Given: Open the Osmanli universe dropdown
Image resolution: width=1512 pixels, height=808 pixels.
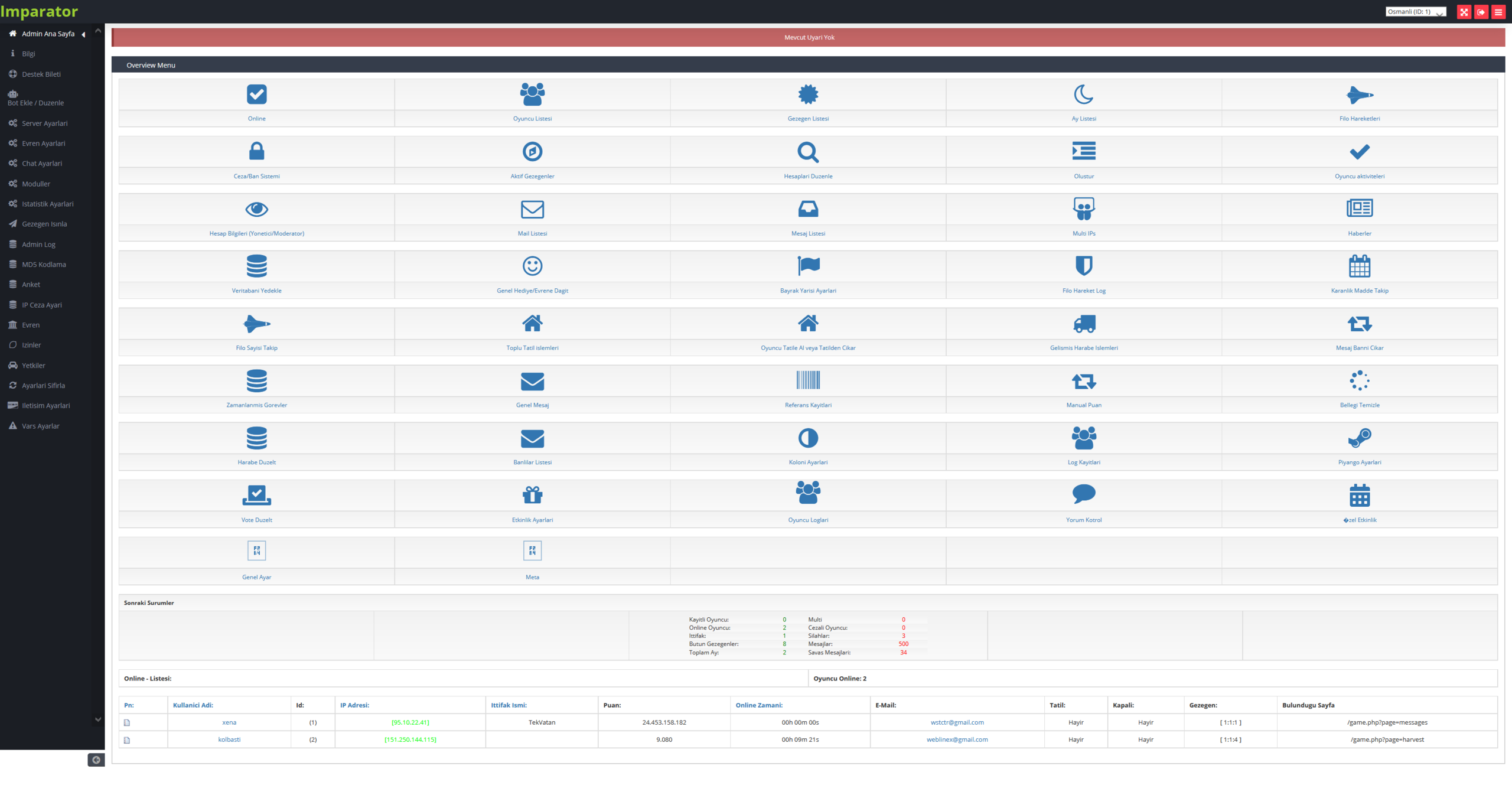Looking at the screenshot, I should click(x=1415, y=12).
